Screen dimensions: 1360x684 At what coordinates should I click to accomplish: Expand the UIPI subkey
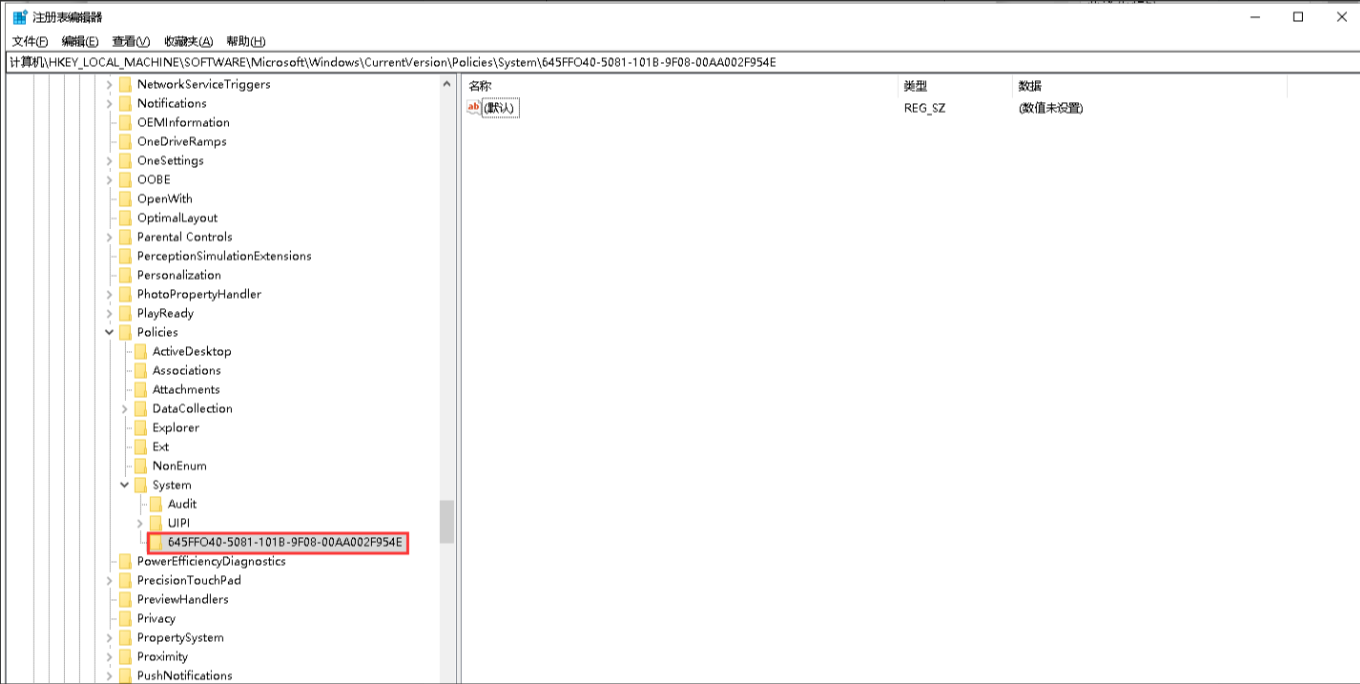[x=140, y=523]
